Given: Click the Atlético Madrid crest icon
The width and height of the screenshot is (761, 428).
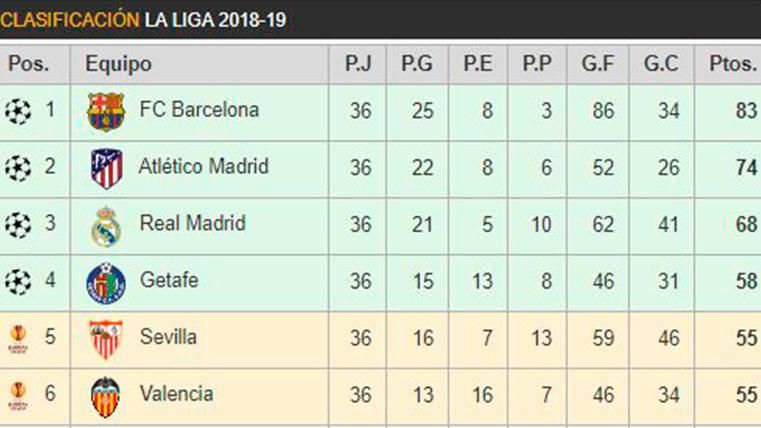Looking at the screenshot, I should point(106,169).
